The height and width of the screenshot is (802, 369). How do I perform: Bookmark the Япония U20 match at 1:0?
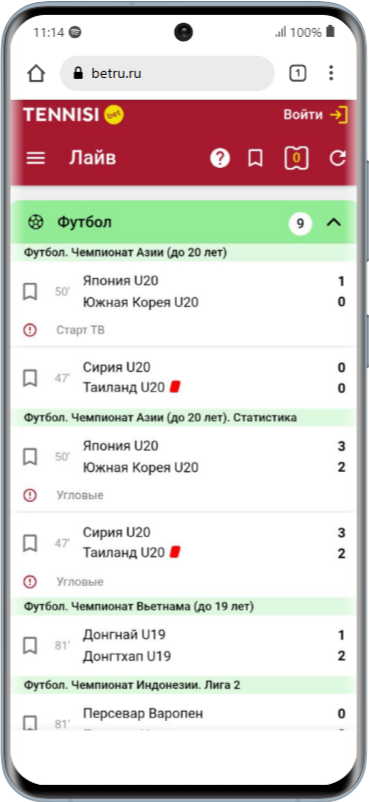30,292
